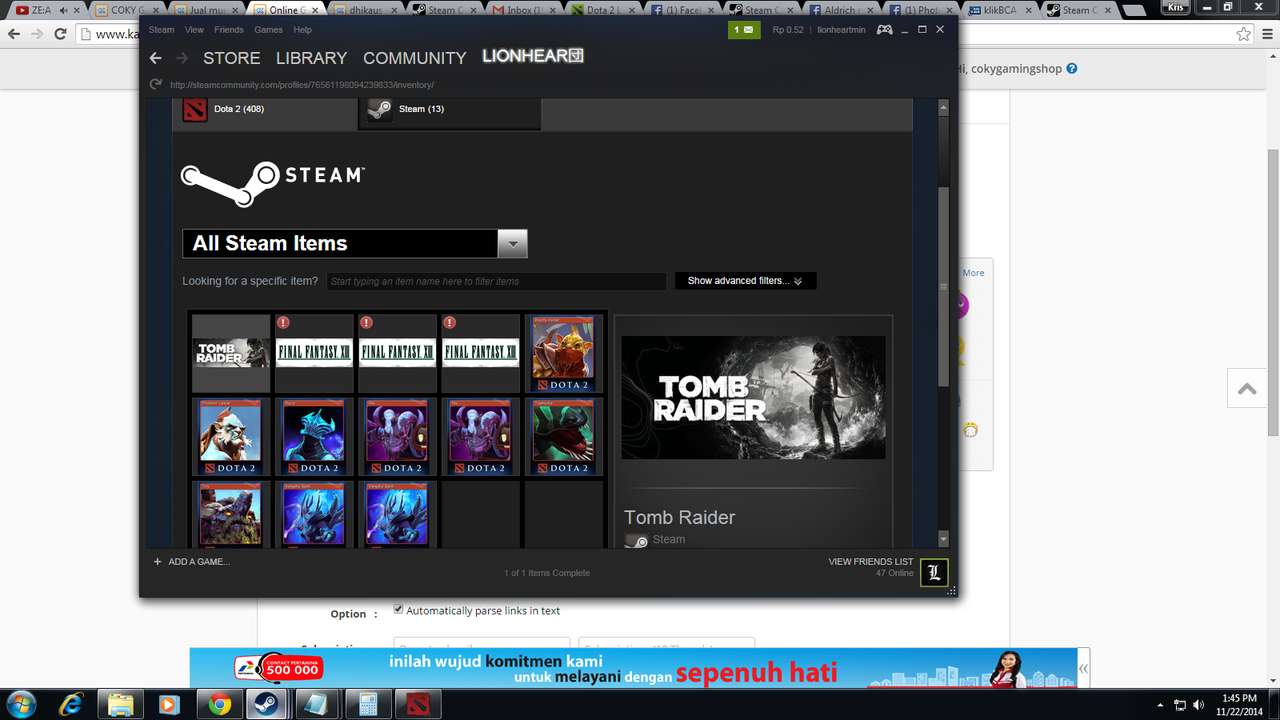Click the inventory scrollbar up arrow

pyautogui.click(x=944, y=107)
